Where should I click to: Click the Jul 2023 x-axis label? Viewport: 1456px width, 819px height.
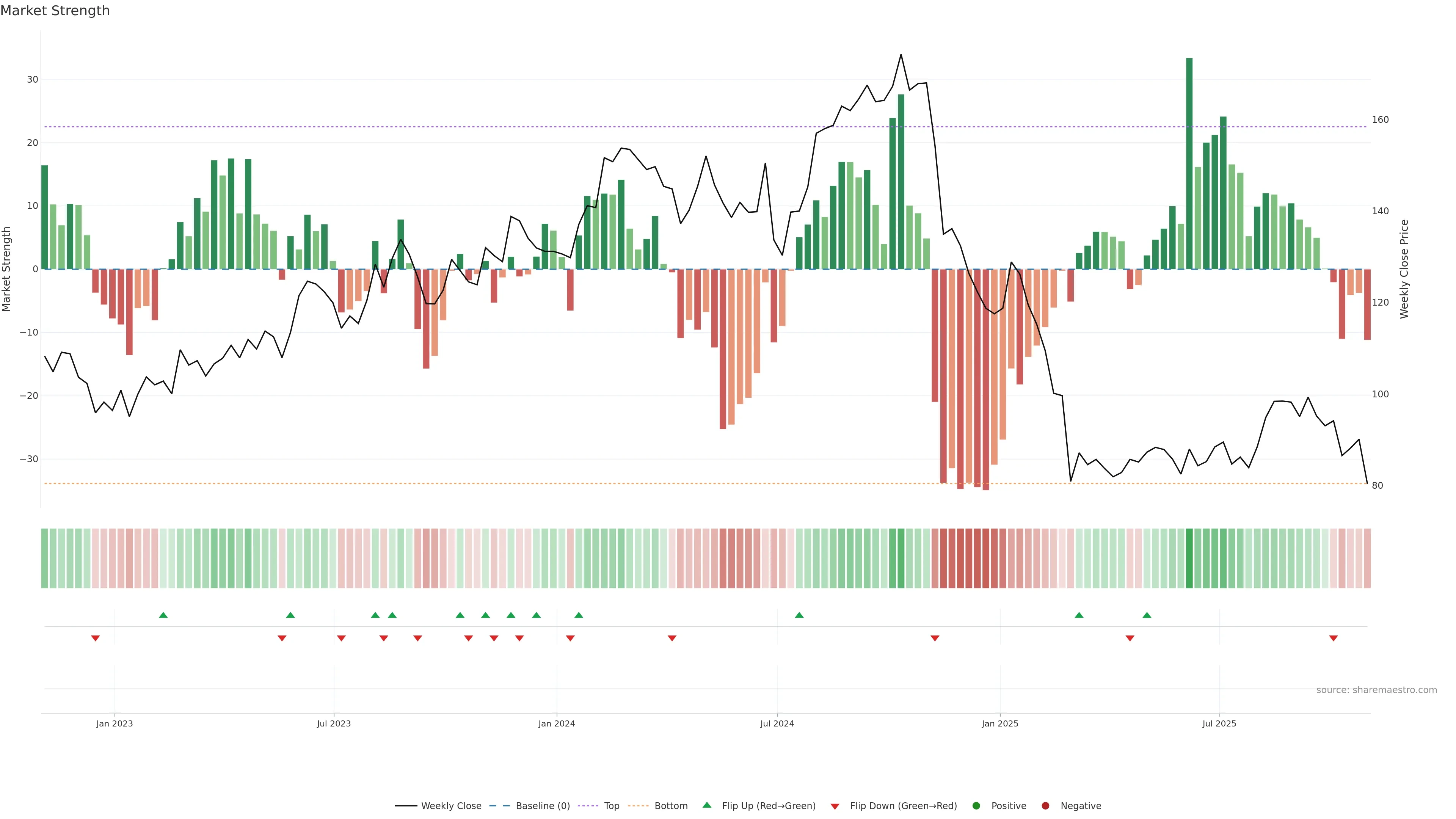click(x=334, y=724)
